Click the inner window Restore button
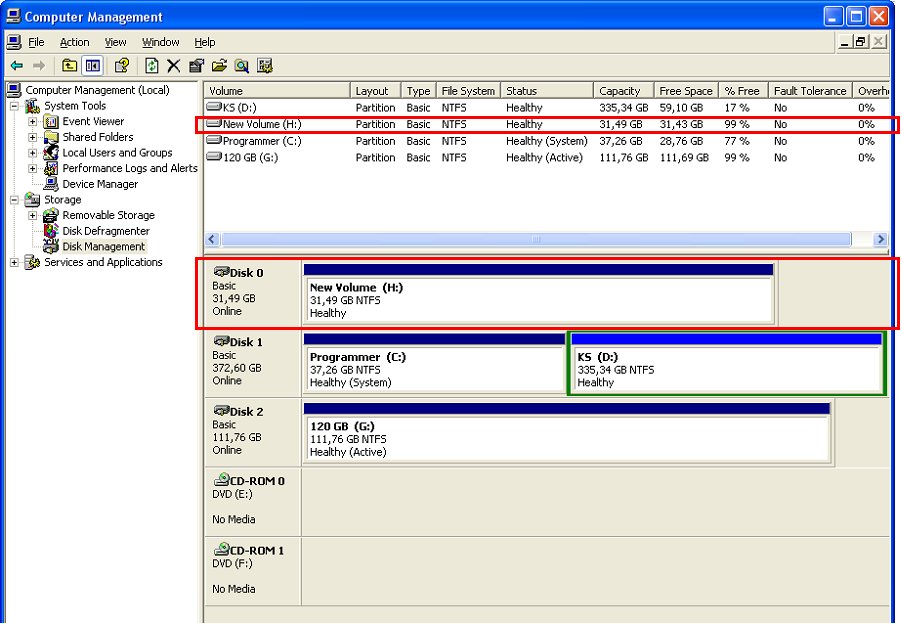 tap(861, 41)
